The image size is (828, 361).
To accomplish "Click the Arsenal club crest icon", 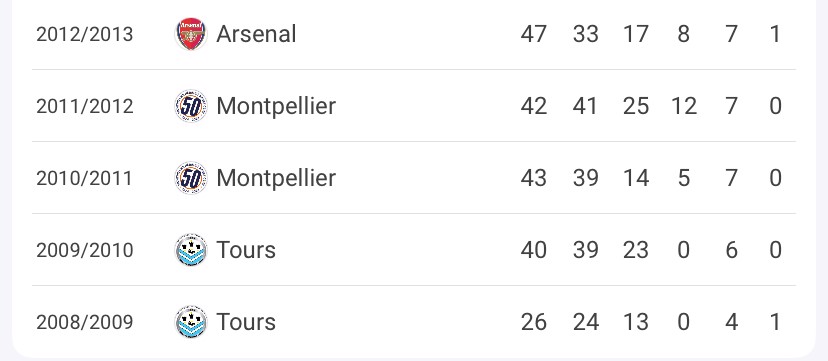I will click(x=191, y=34).
